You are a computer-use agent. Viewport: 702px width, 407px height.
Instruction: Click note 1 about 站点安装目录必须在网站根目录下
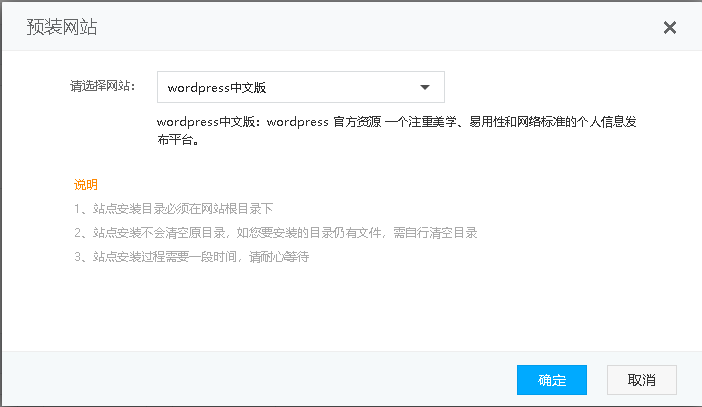point(174,209)
